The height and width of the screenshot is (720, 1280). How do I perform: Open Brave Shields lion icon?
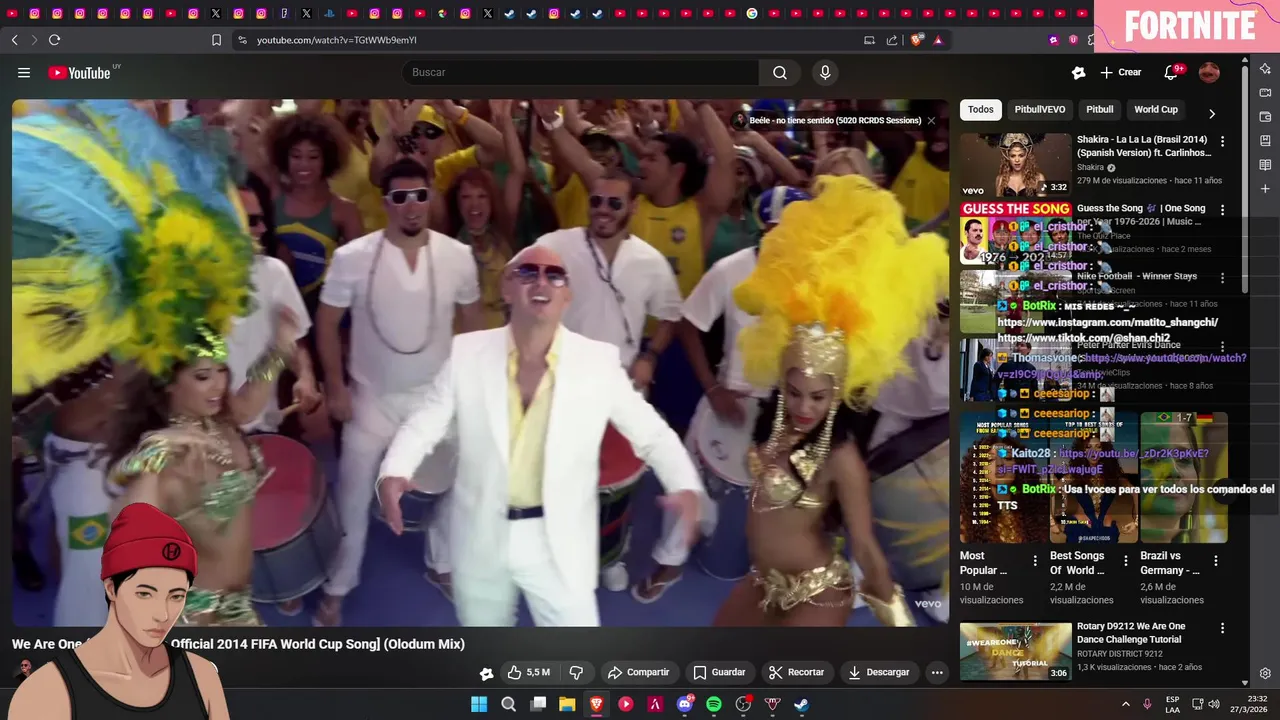917,40
